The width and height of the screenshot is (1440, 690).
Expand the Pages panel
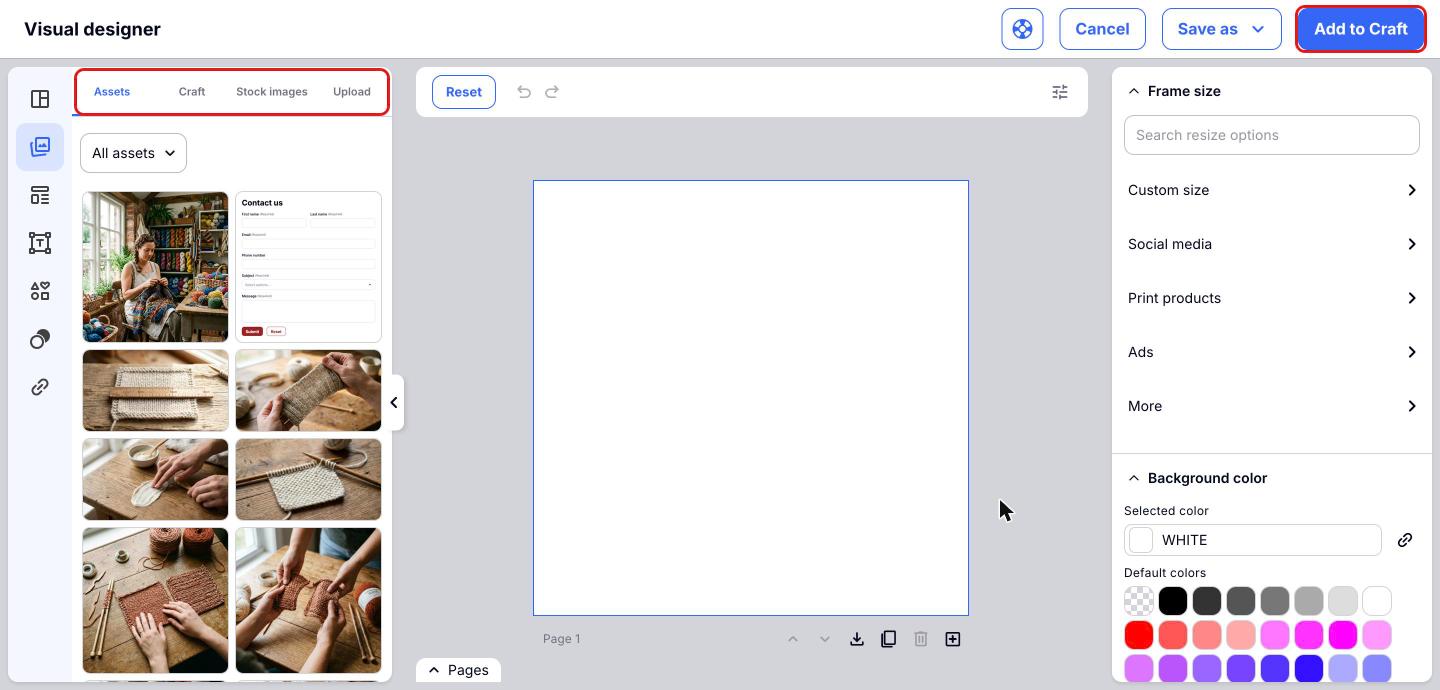(459, 670)
